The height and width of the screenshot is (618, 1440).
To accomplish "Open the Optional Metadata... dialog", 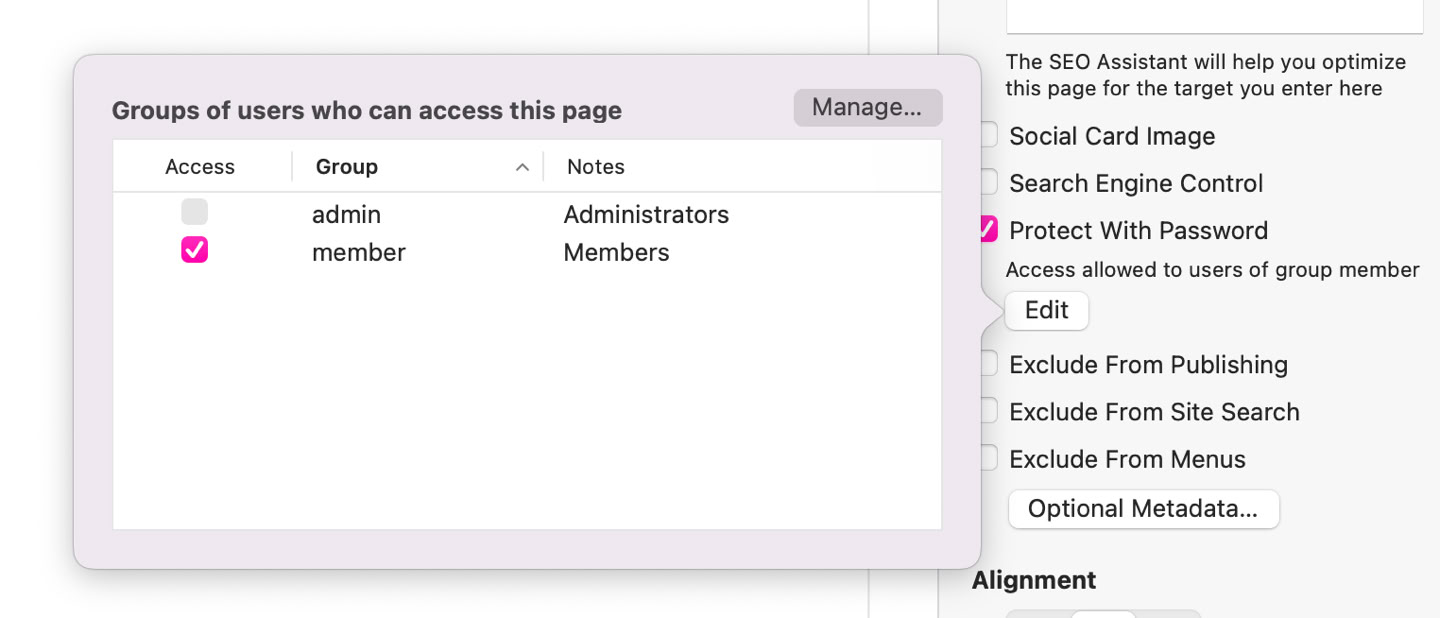I will (x=1143, y=509).
